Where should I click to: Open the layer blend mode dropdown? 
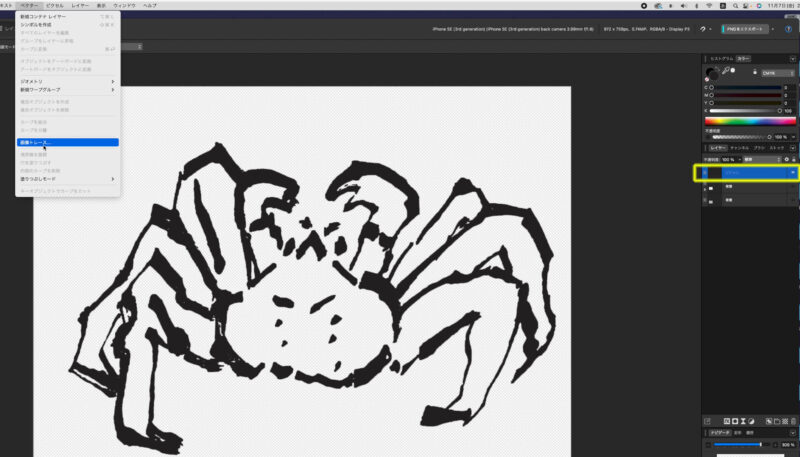763,160
